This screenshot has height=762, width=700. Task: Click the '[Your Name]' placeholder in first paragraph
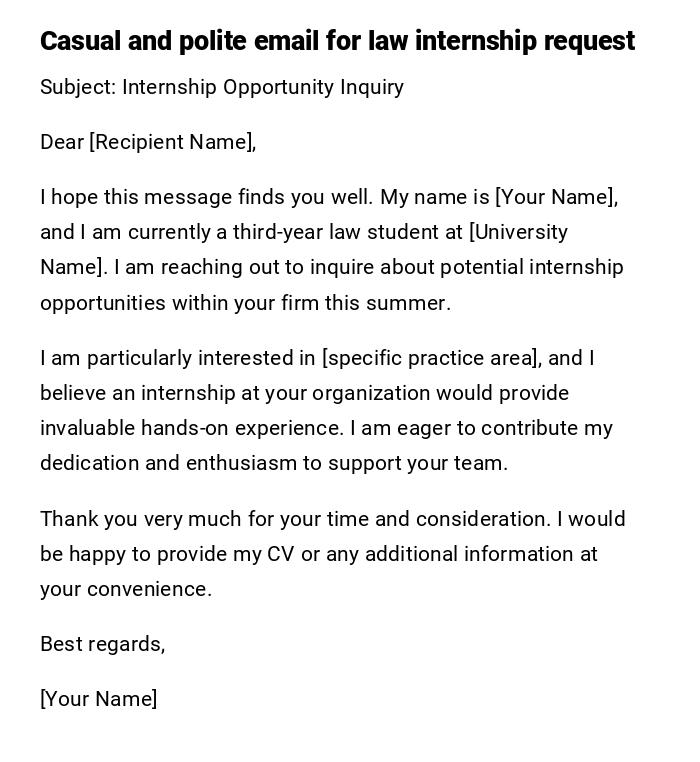[555, 197]
